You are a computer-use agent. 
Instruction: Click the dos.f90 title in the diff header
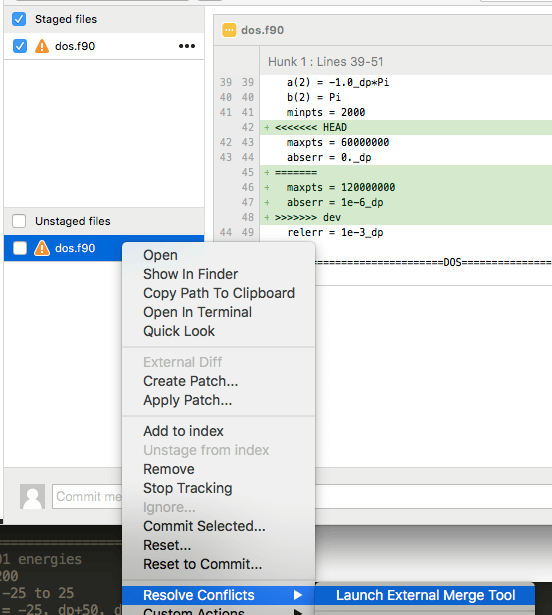point(262,30)
